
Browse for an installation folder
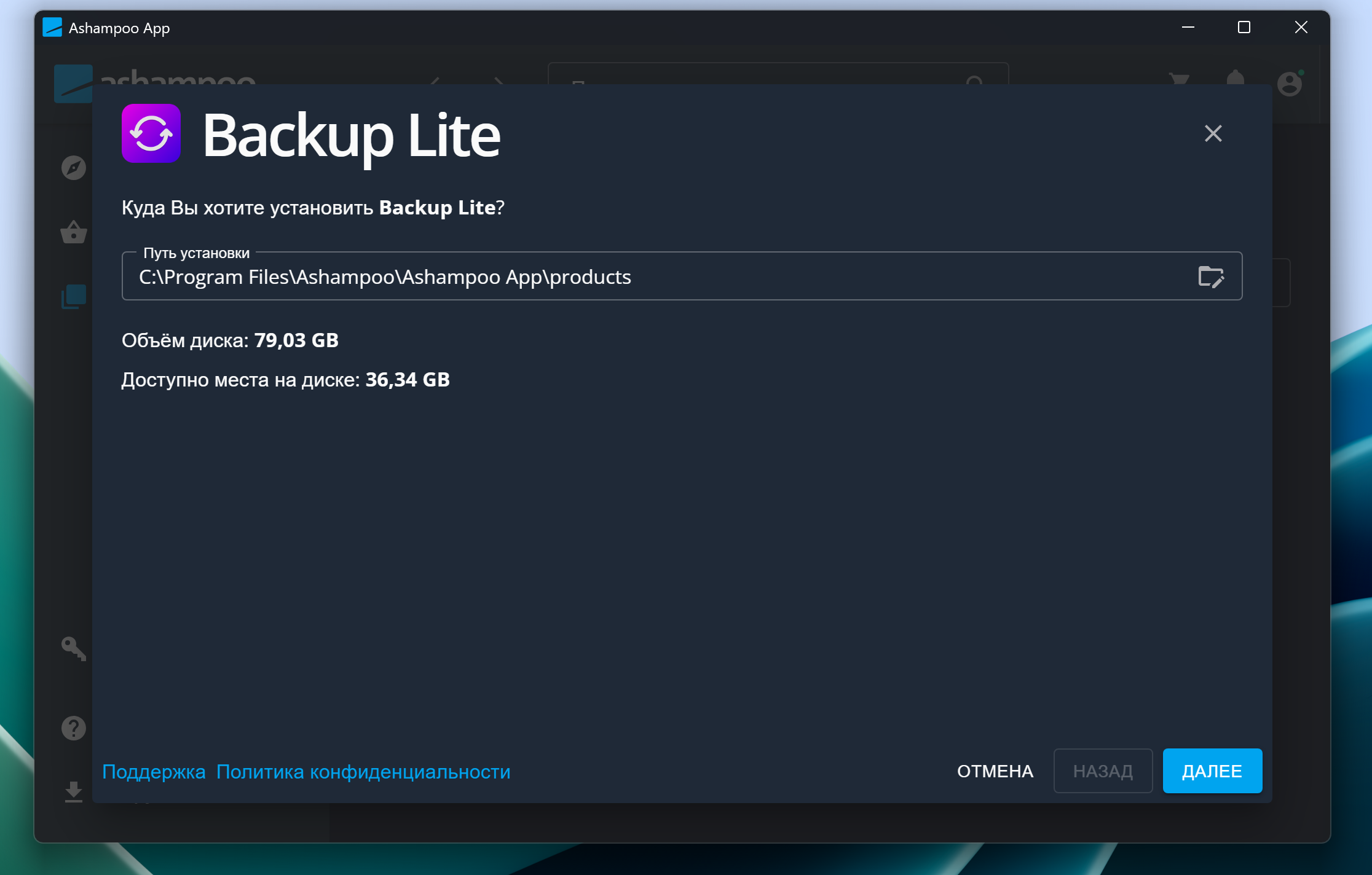[1212, 276]
